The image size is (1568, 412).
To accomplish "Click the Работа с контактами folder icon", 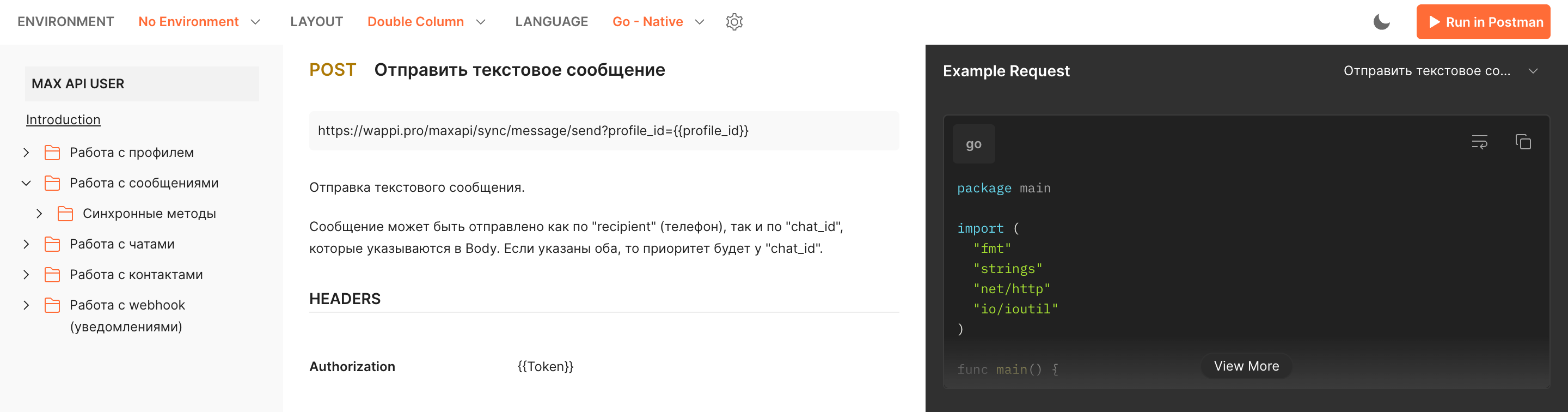I will tap(52, 274).
